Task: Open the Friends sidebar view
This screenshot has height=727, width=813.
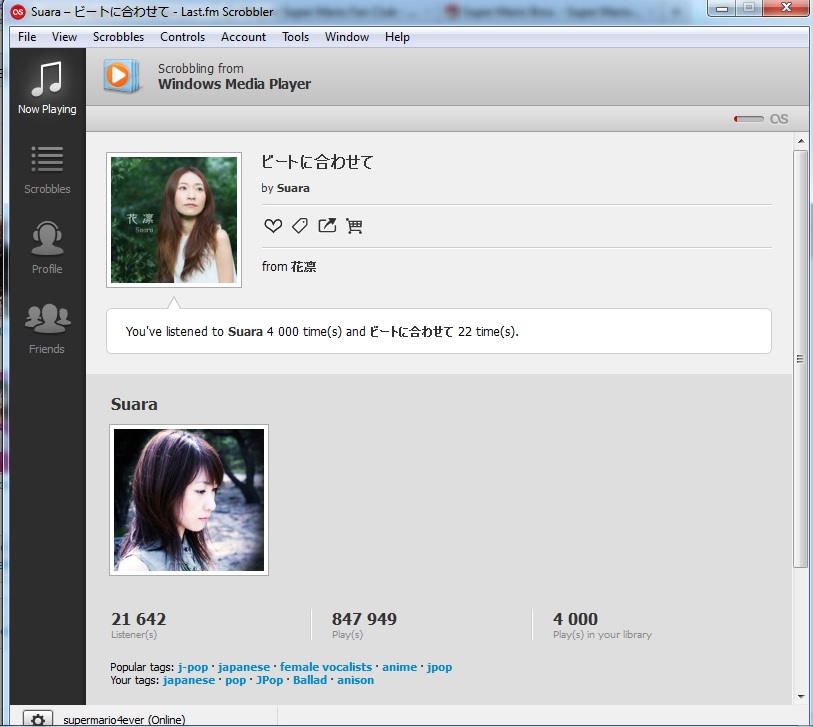Action: click(46, 329)
